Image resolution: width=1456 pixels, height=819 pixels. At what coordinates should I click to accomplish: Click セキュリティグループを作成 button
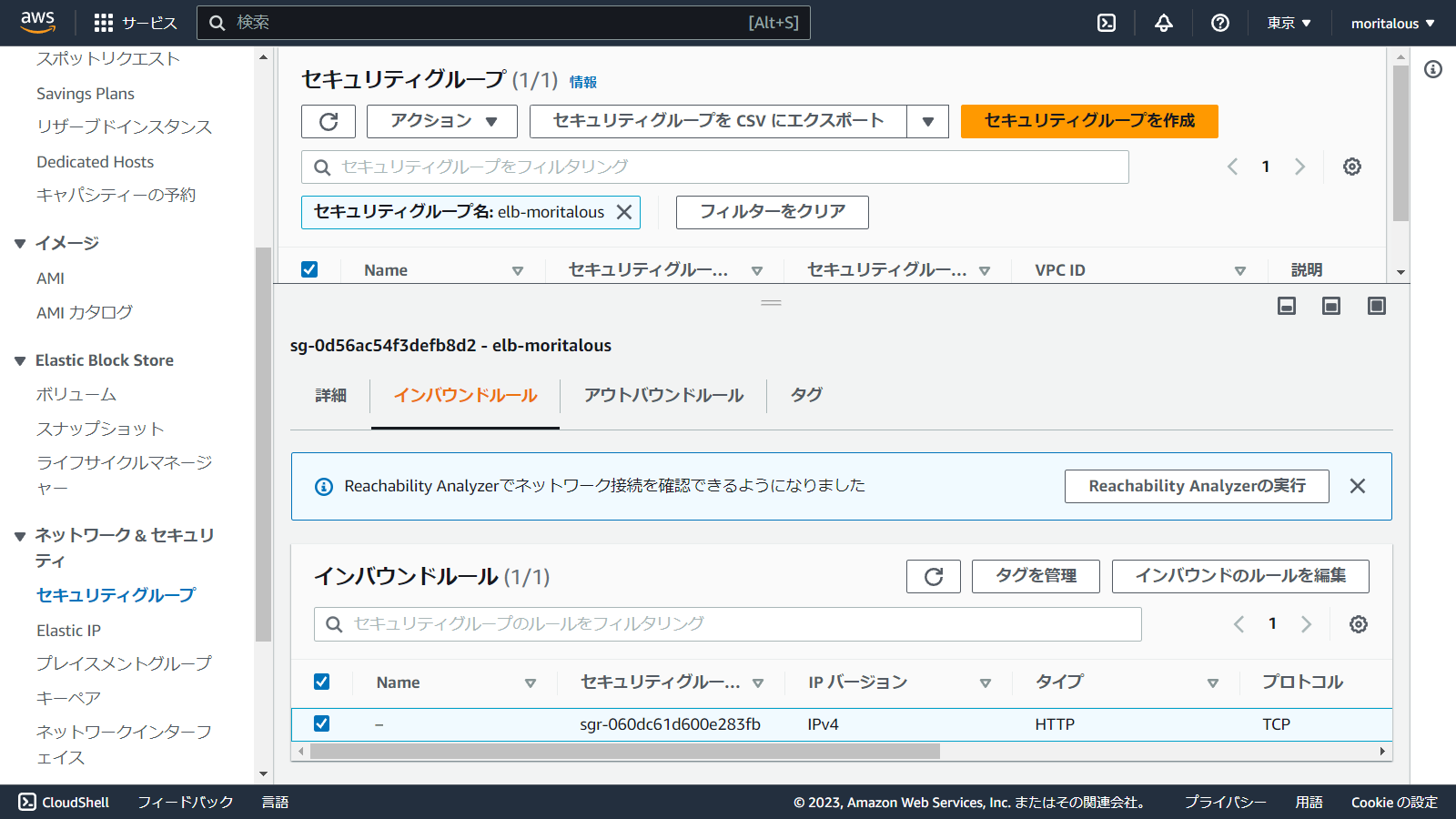[1088, 121]
